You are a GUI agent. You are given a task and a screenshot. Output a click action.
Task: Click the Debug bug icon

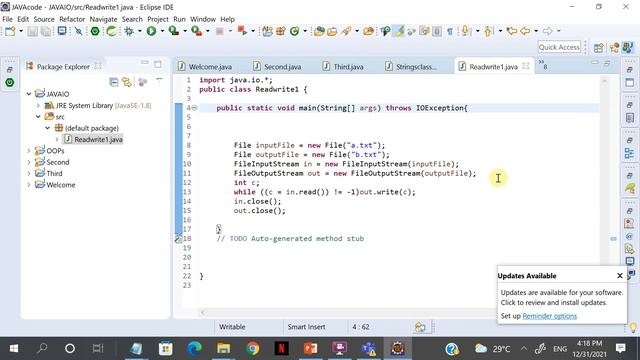pos(129,31)
